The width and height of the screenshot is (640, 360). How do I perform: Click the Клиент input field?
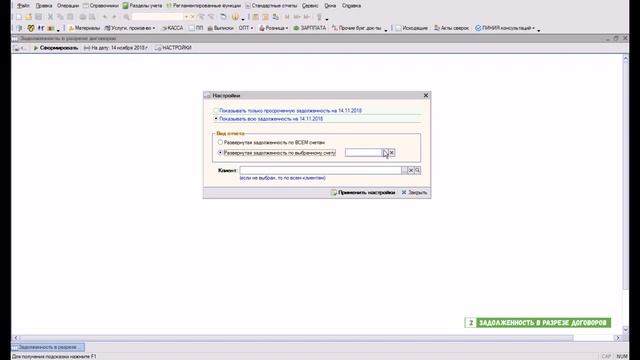coord(320,170)
